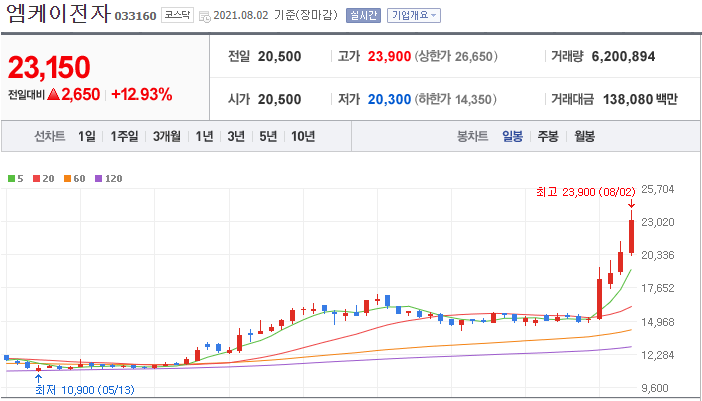Show the 5년 line chart
The width and height of the screenshot is (702, 401).
[x=268, y=137]
